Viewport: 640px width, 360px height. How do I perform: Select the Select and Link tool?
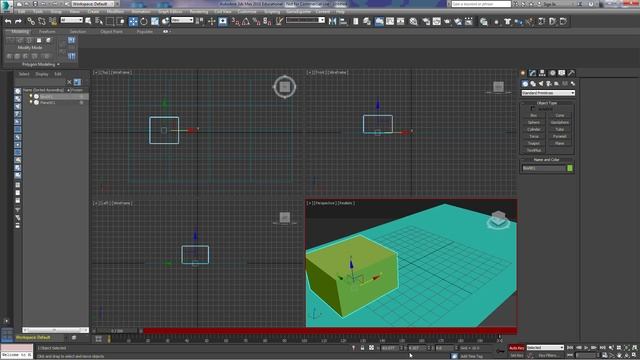(x=31, y=21)
